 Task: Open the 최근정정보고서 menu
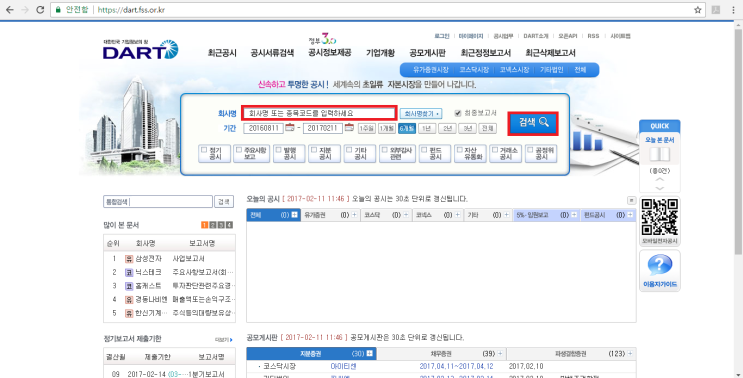coord(486,53)
